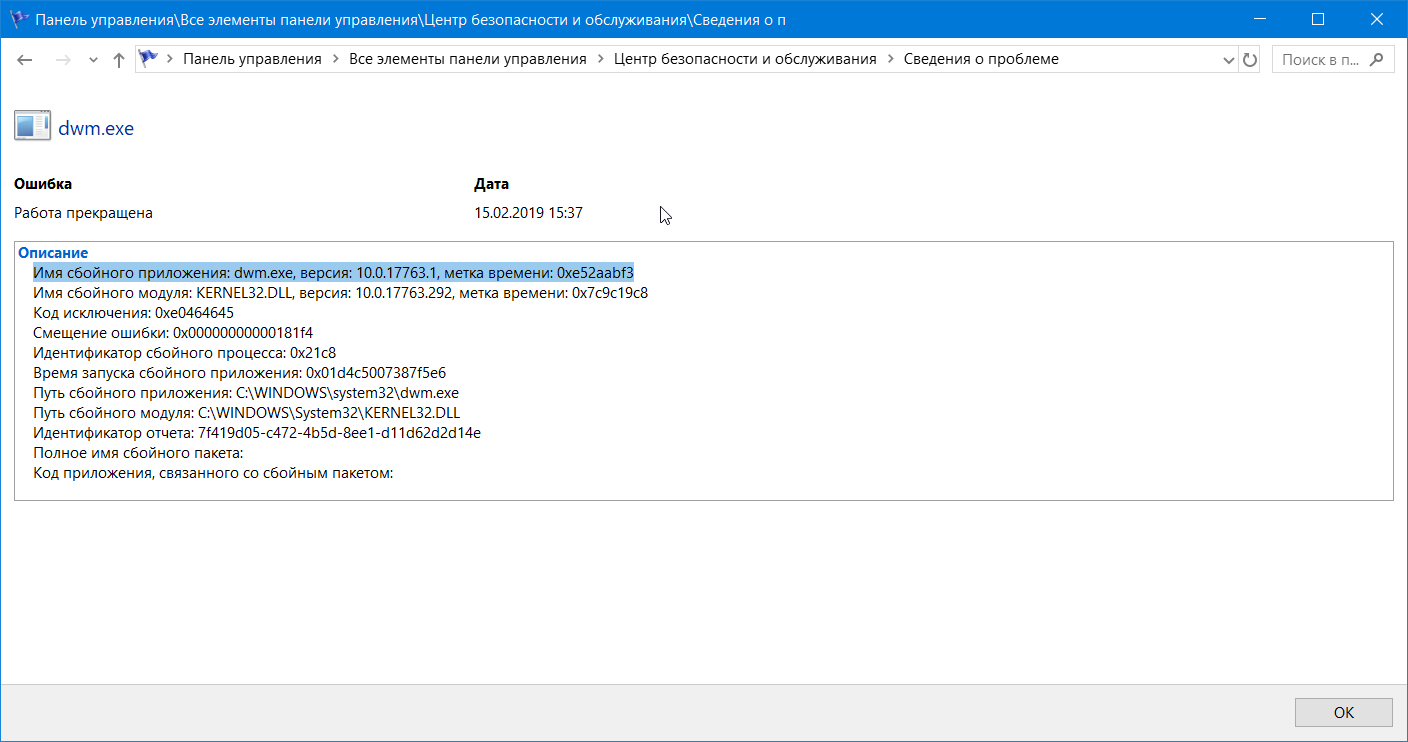Click the Описание section heading
The image size is (1408, 742).
point(53,253)
